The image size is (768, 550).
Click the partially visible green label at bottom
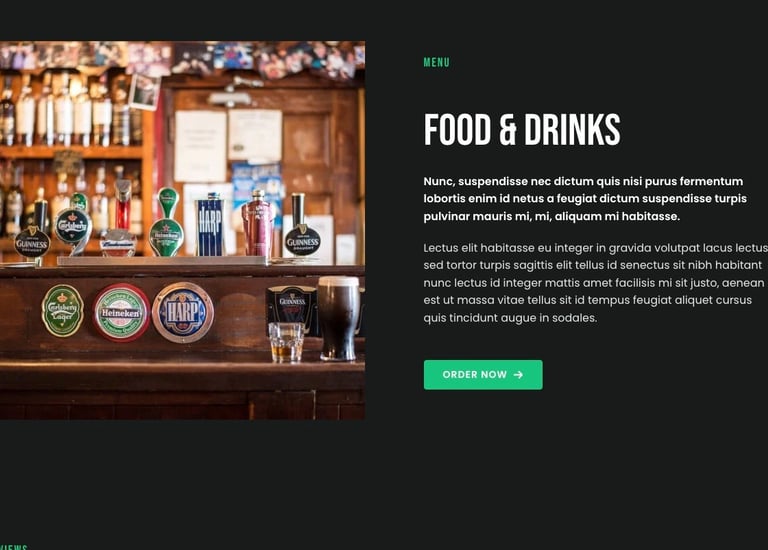coord(14,547)
